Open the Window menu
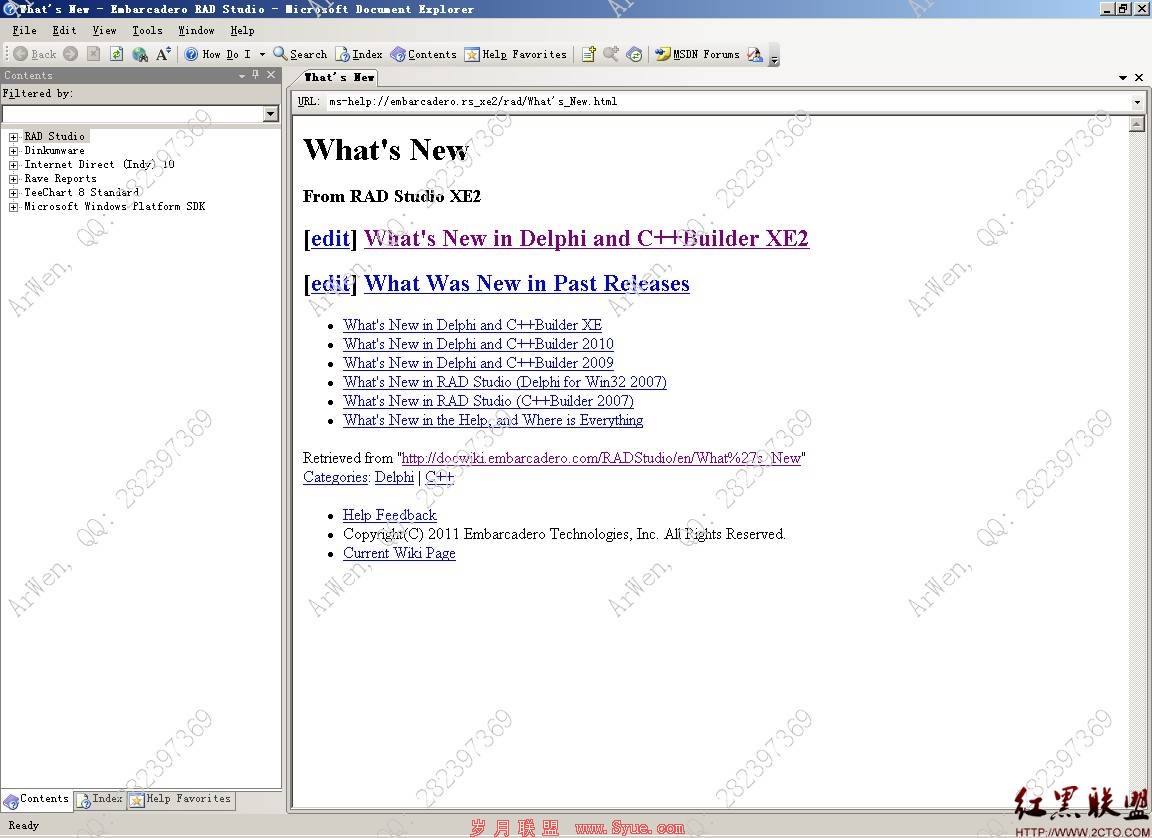Image resolution: width=1152 pixels, height=838 pixels. tap(196, 30)
